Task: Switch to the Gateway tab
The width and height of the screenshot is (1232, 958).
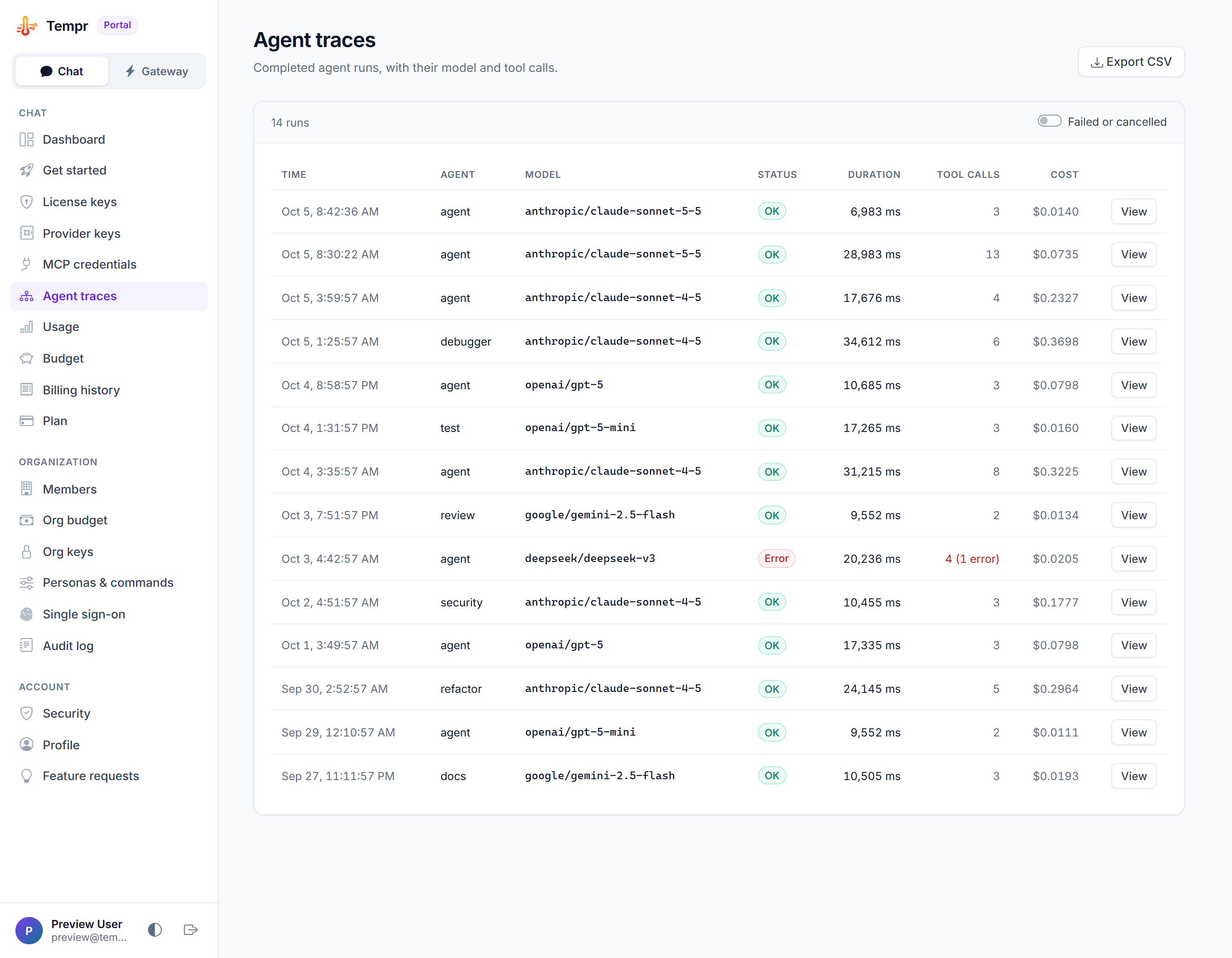Action: point(157,71)
